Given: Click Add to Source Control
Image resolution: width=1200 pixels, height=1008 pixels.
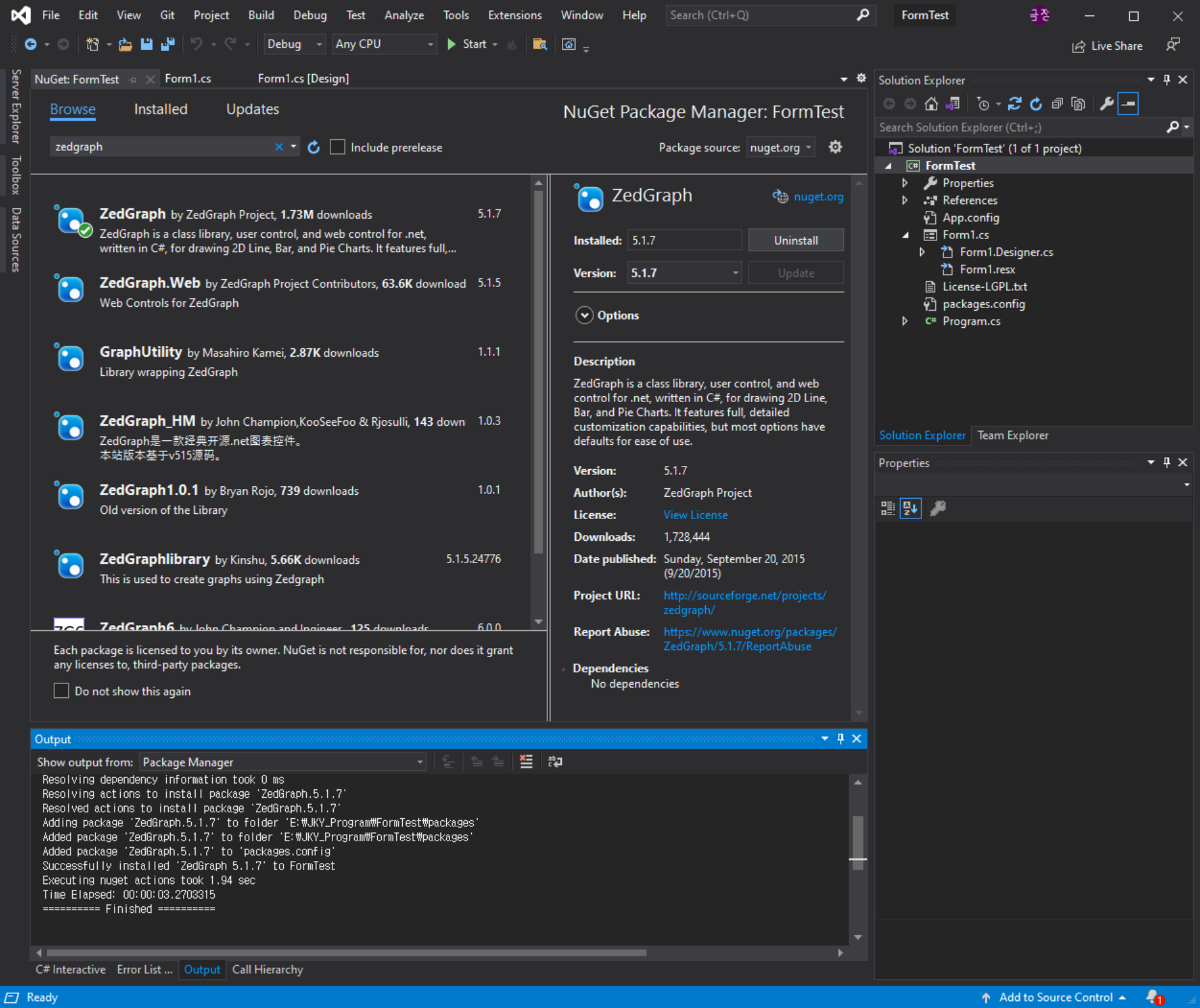Looking at the screenshot, I should (x=1056, y=997).
